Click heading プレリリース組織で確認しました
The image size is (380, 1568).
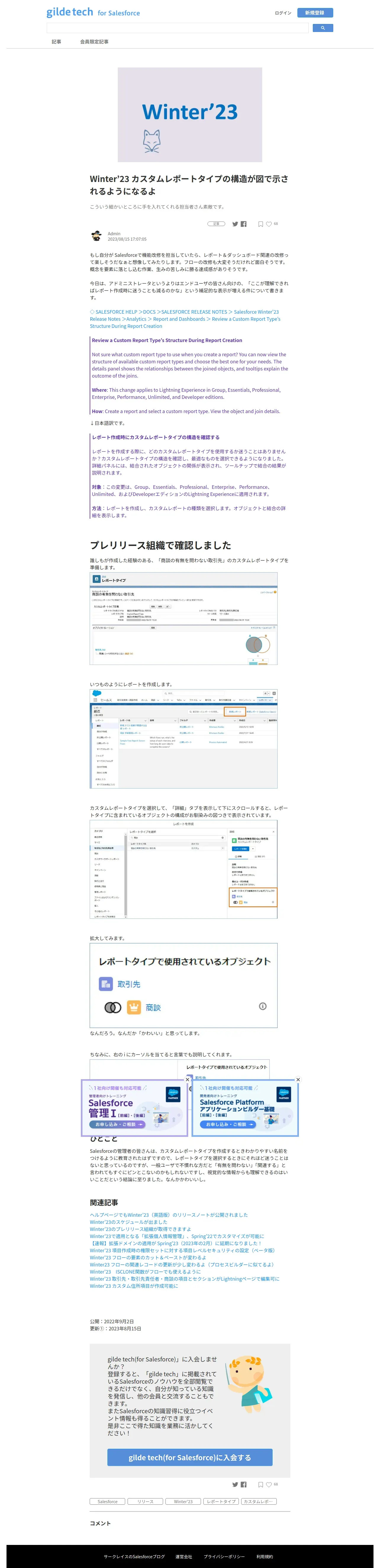pos(161,545)
